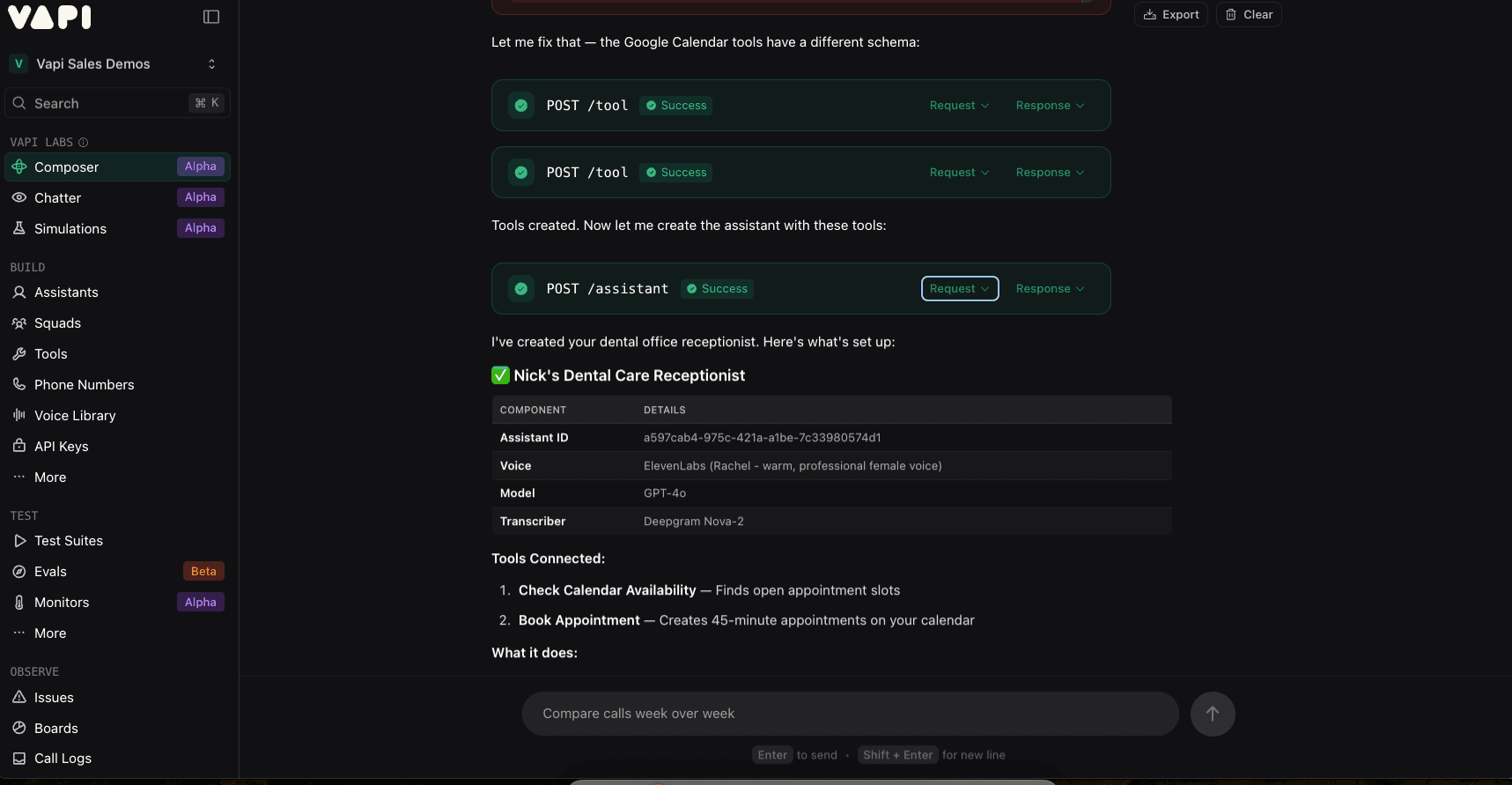The height and width of the screenshot is (785, 1512).
Task: Open Voice Library from the sidebar
Action: click(x=75, y=416)
